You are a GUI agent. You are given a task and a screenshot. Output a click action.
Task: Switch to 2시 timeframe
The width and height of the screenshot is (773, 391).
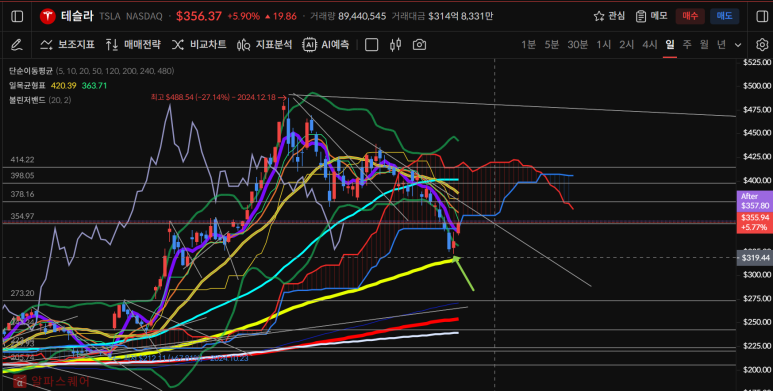coord(627,45)
